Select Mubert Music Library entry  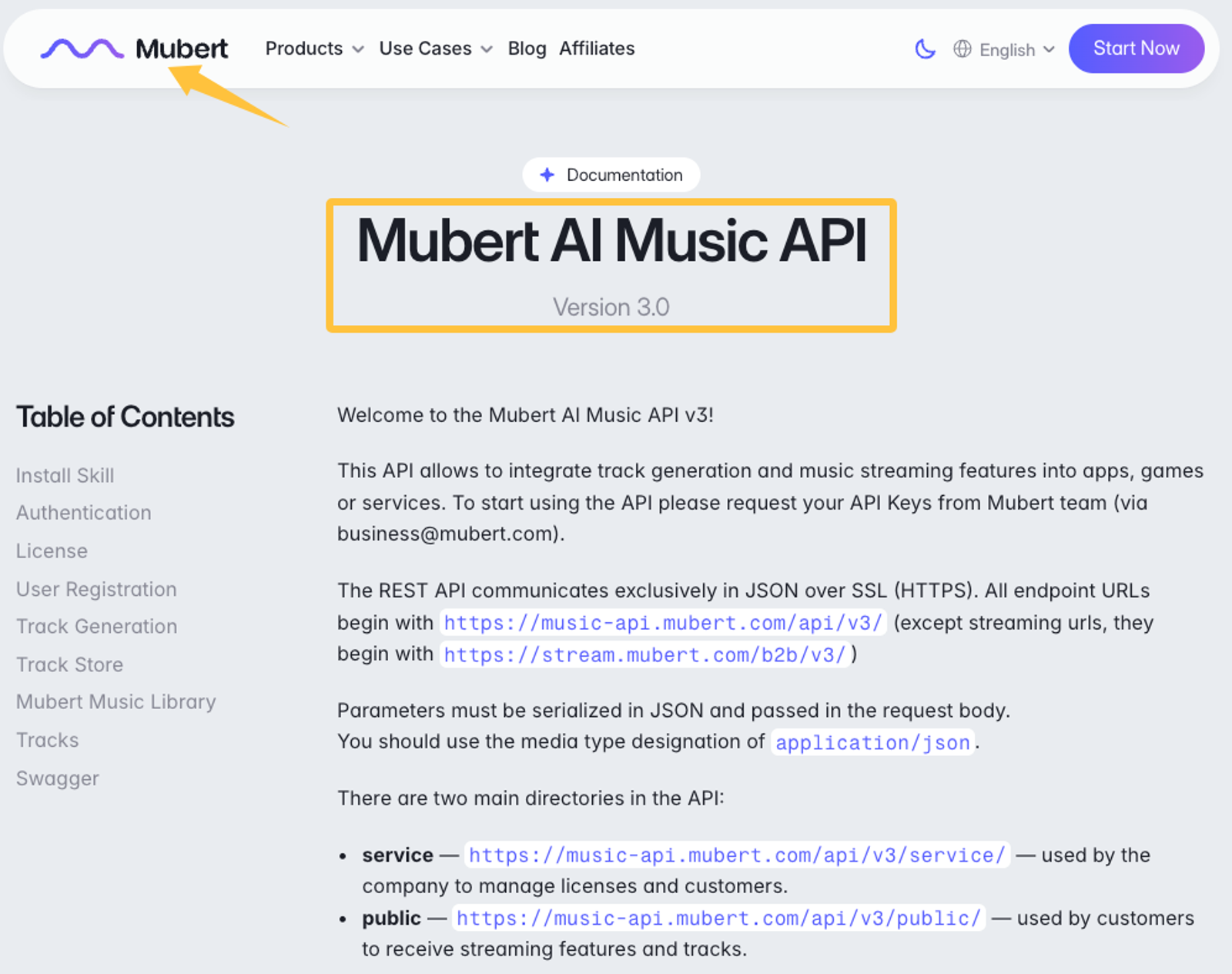[x=116, y=702]
